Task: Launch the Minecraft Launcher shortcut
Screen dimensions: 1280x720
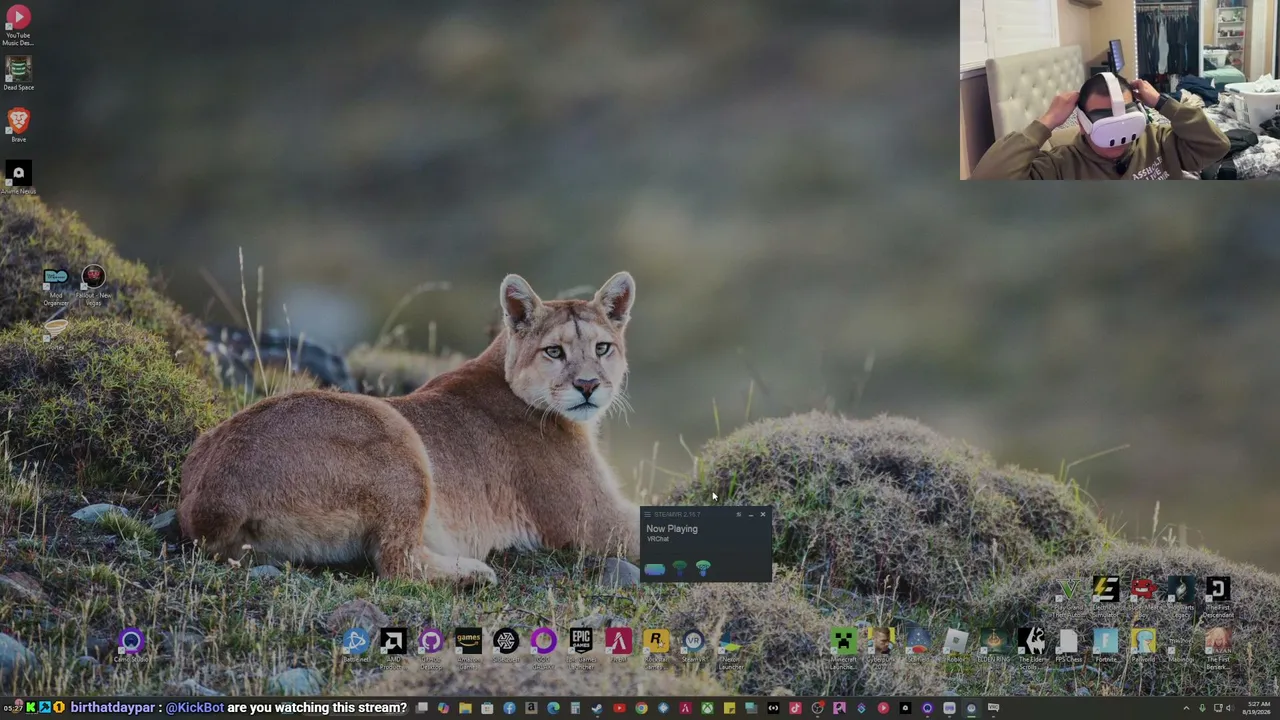Action: pos(843,648)
